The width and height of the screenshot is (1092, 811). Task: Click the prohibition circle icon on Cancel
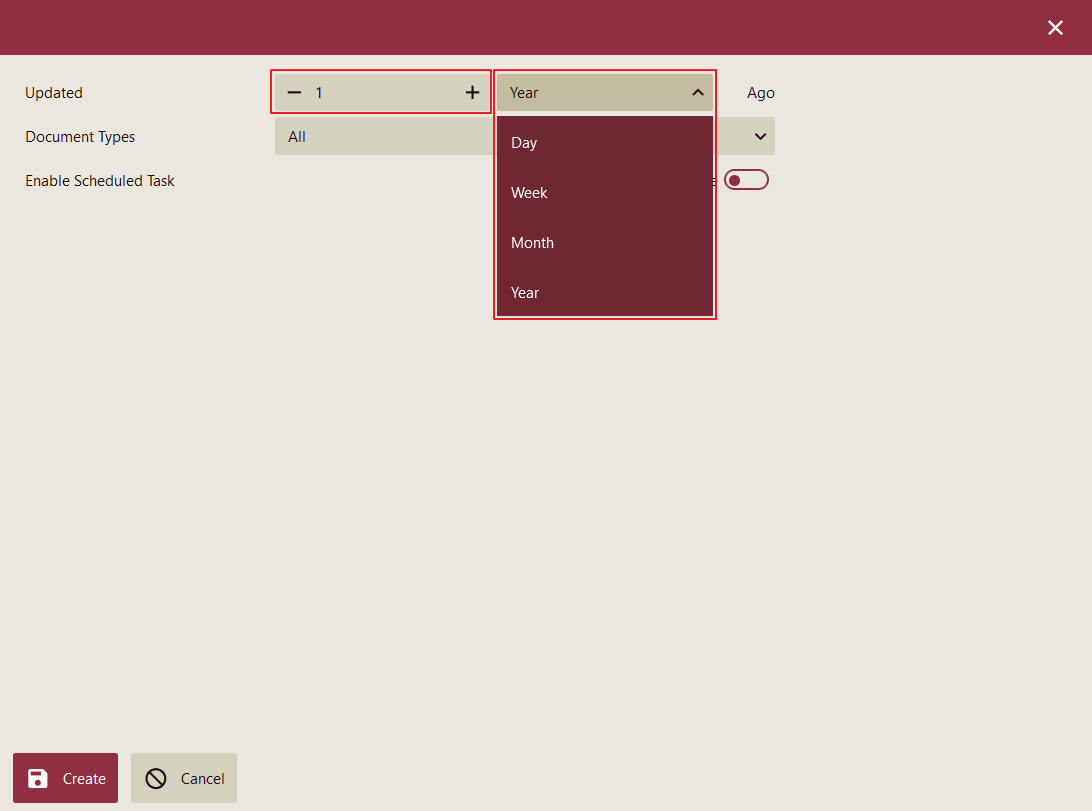click(155, 779)
